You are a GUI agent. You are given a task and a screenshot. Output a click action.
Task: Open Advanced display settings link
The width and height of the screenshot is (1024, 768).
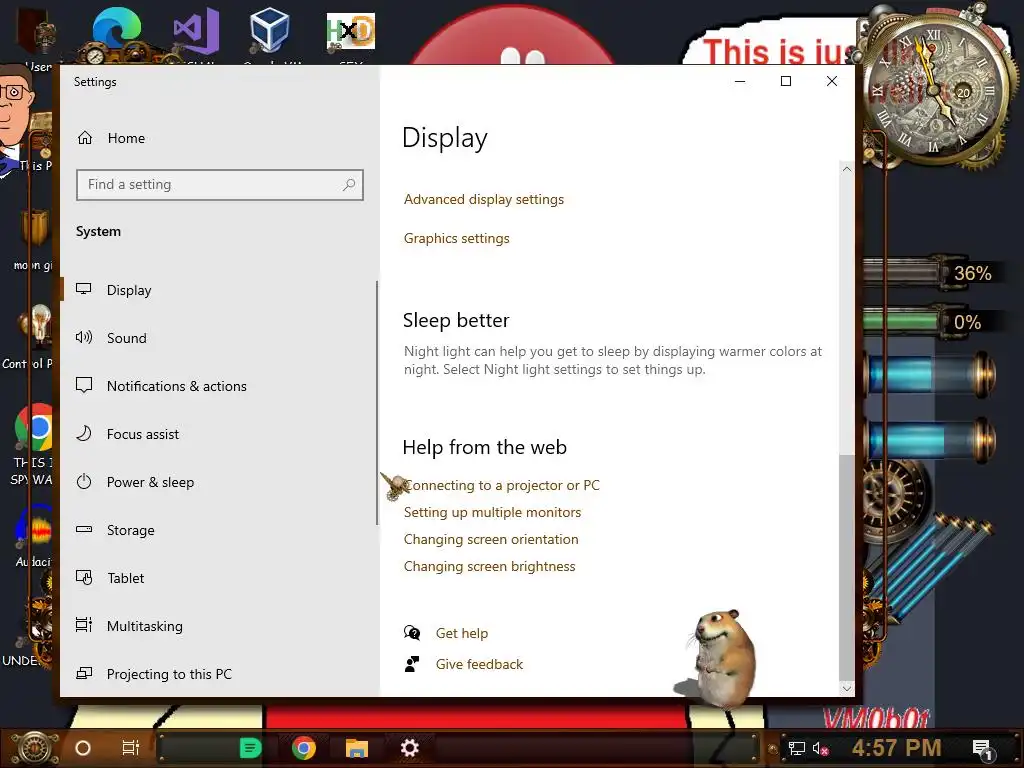(x=484, y=199)
